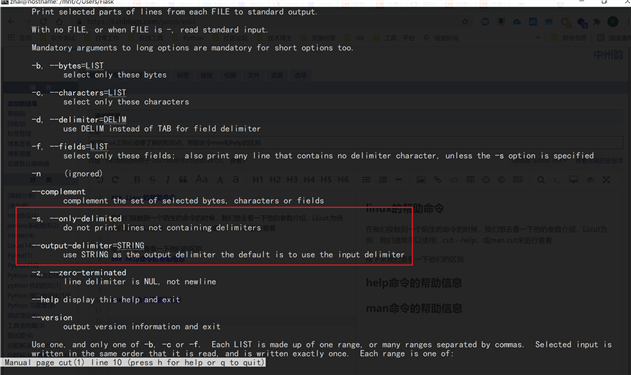Apply H1 heading in background editor toolbar
Image resolution: width=631 pixels, height=375 pixels.
(x=258, y=179)
